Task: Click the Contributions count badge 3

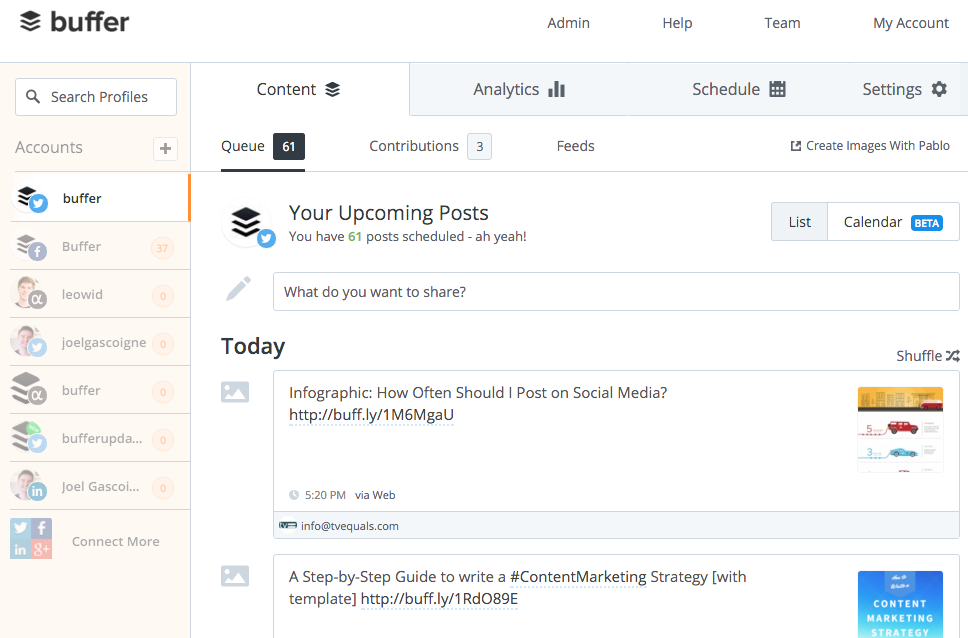Action: [480, 146]
